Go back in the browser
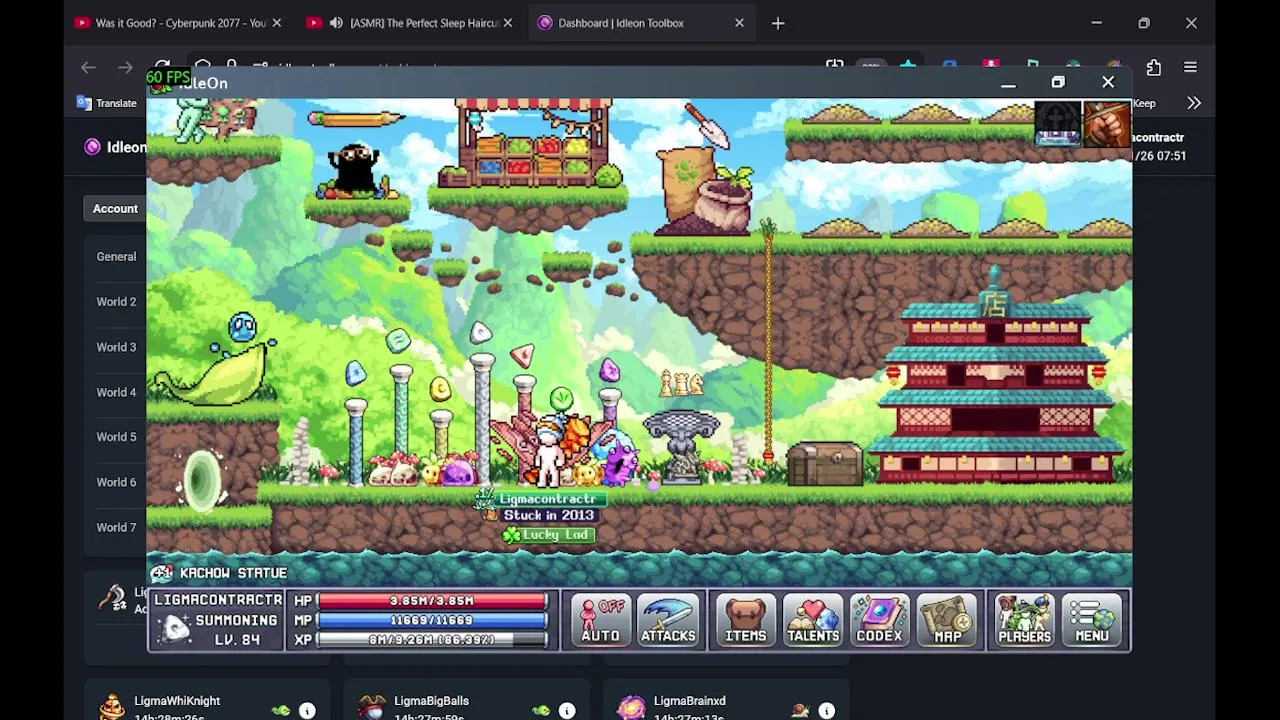The height and width of the screenshot is (720, 1280). [89, 67]
